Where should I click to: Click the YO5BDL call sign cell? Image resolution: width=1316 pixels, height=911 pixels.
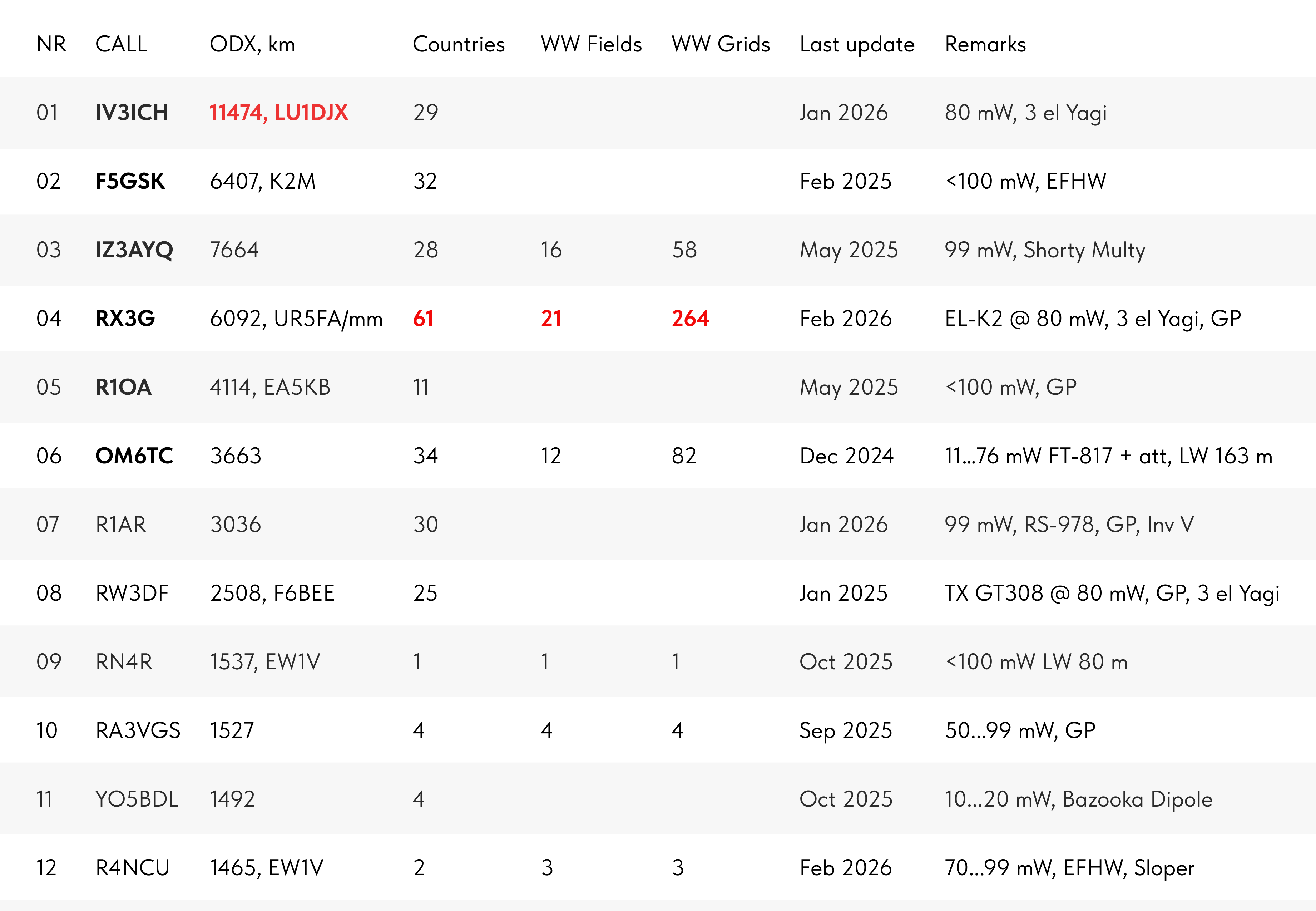point(137,799)
